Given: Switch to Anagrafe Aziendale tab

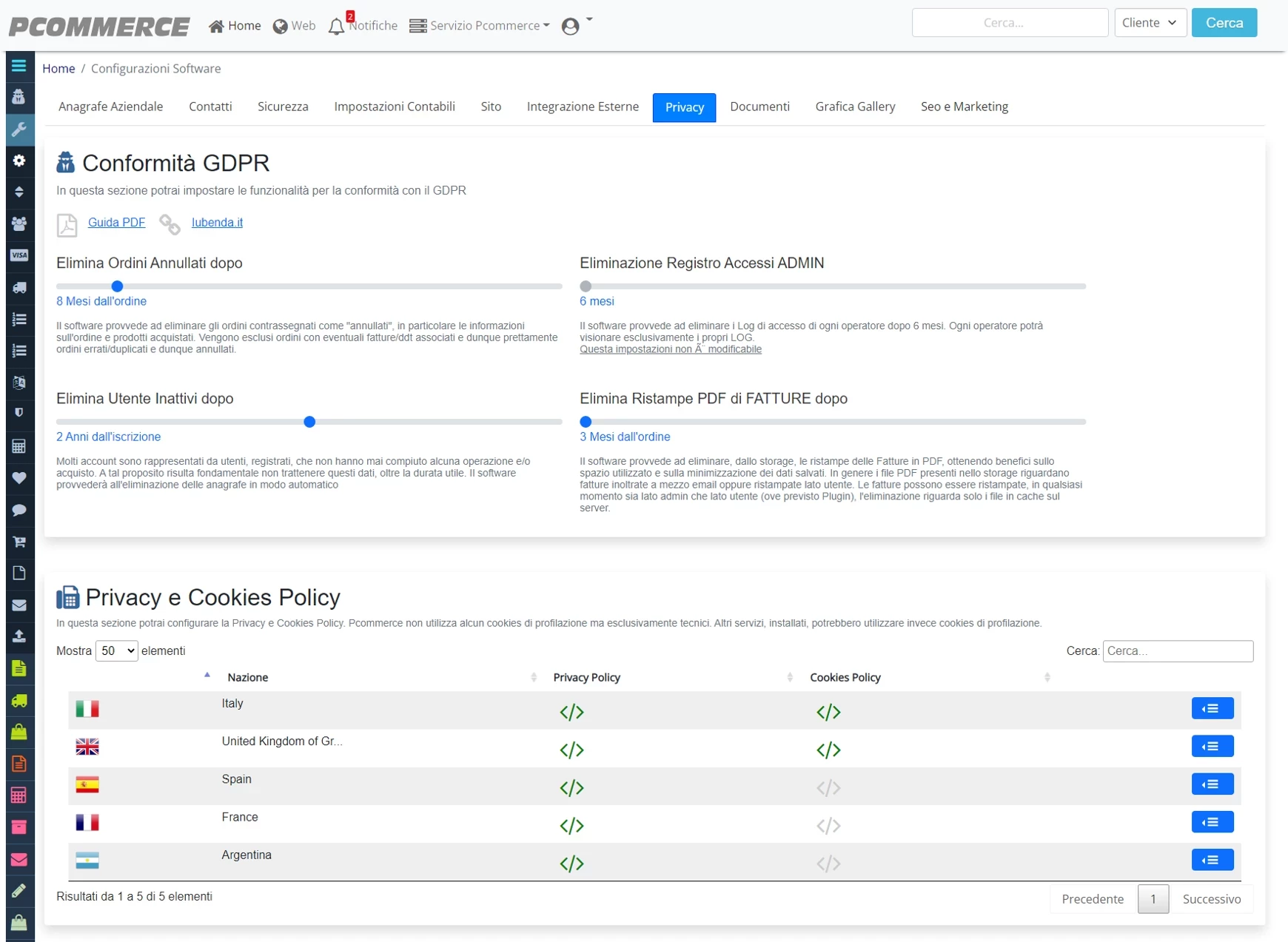Looking at the screenshot, I should pos(111,107).
